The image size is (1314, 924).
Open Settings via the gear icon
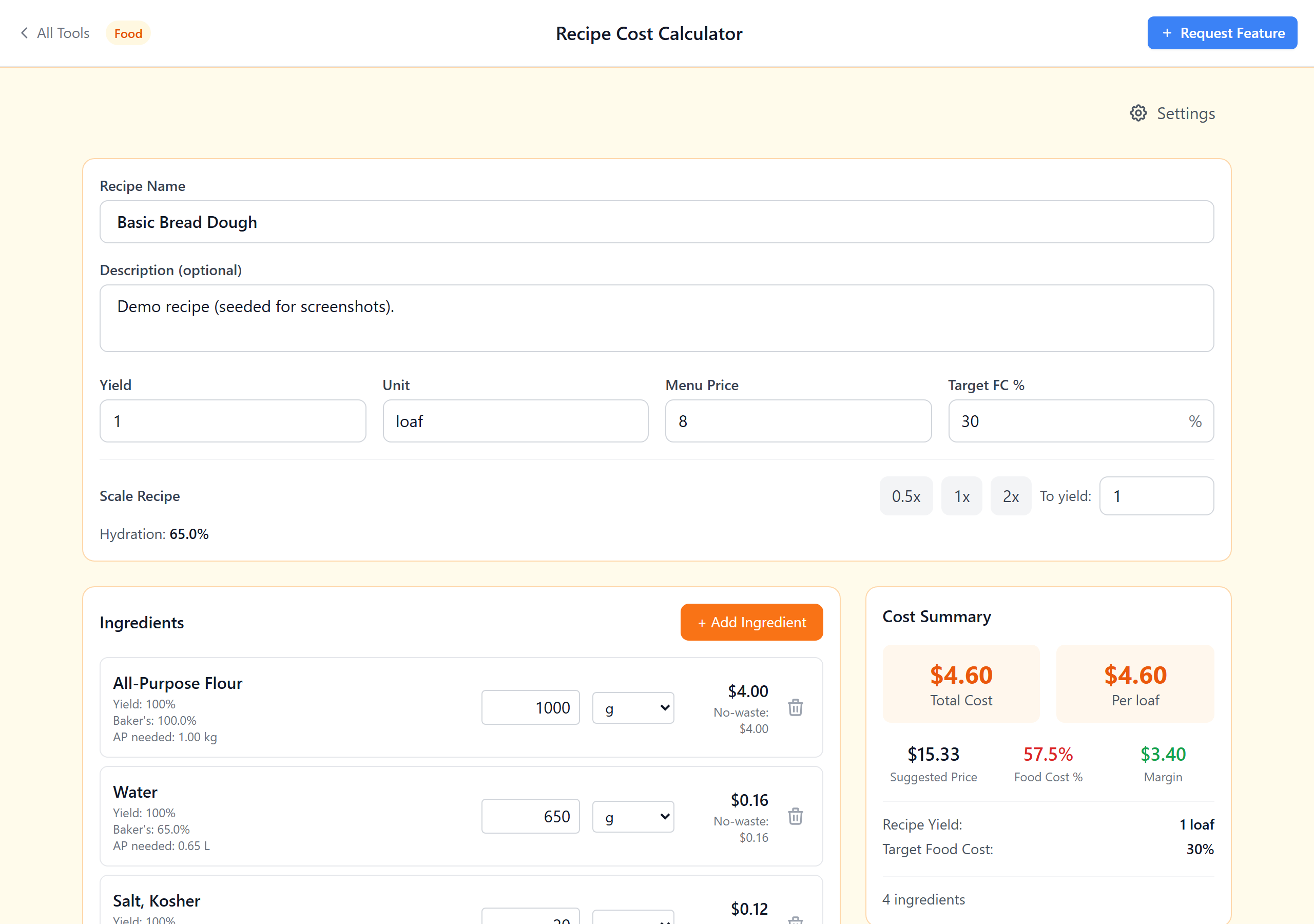pos(1138,113)
